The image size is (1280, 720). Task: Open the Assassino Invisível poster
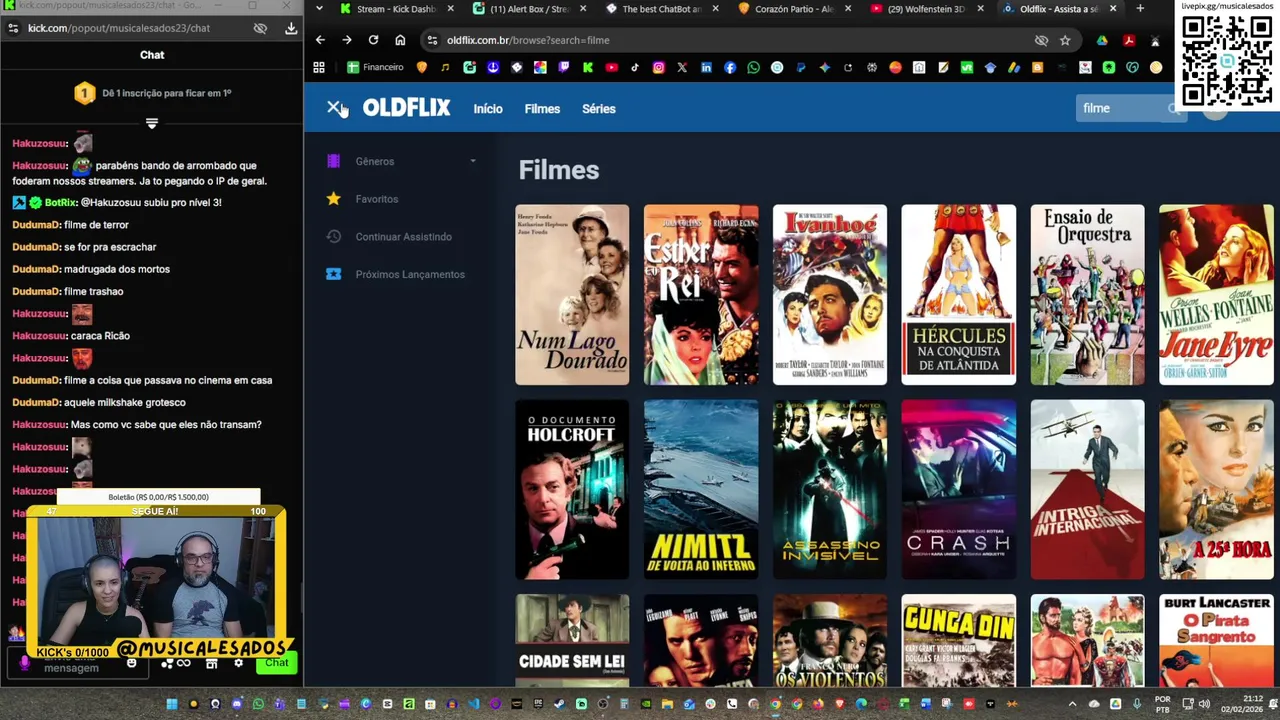(830, 490)
